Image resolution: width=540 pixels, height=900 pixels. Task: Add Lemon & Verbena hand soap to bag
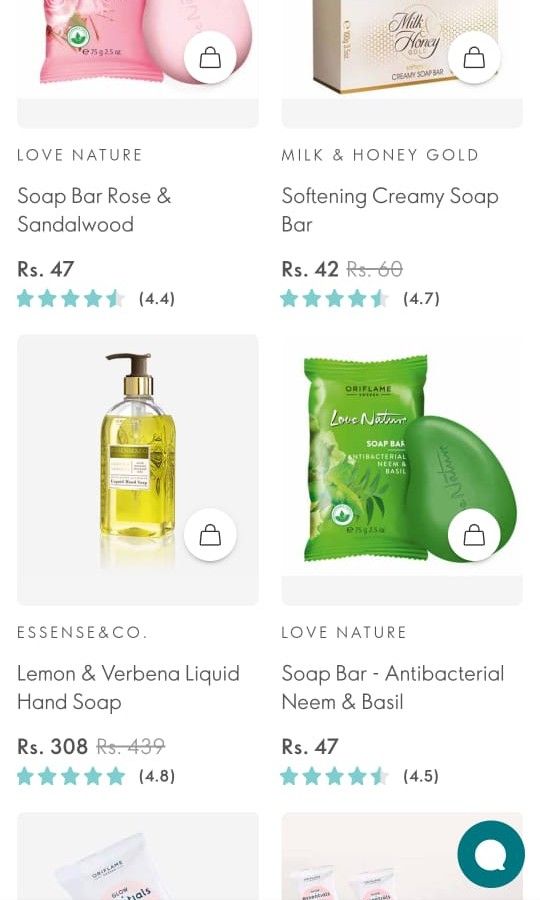(x=210, y=535)
